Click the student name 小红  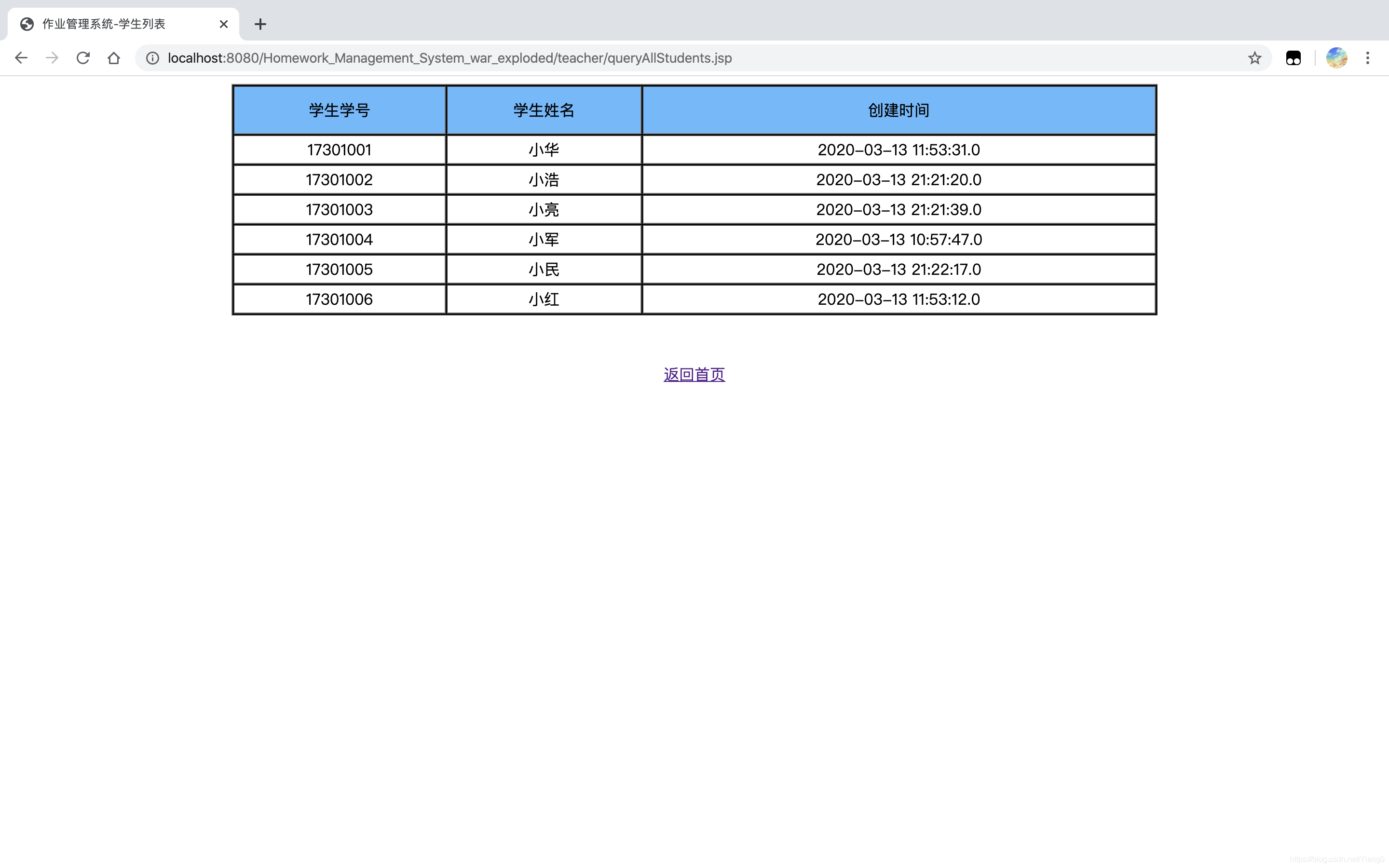click(544, 299)
